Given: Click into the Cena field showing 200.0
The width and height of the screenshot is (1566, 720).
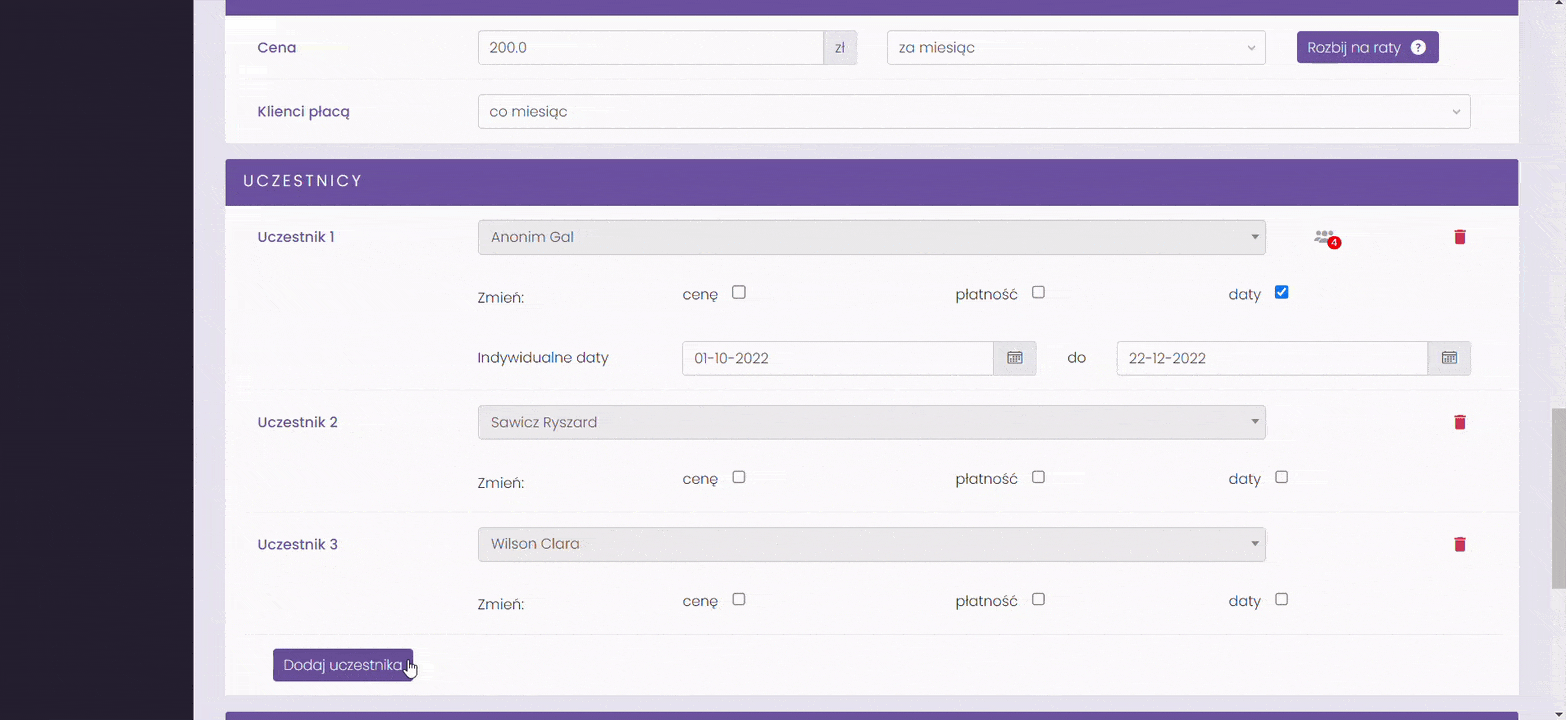Looking at the screenshot, I should pyautogui.click(x=651, y=47).
